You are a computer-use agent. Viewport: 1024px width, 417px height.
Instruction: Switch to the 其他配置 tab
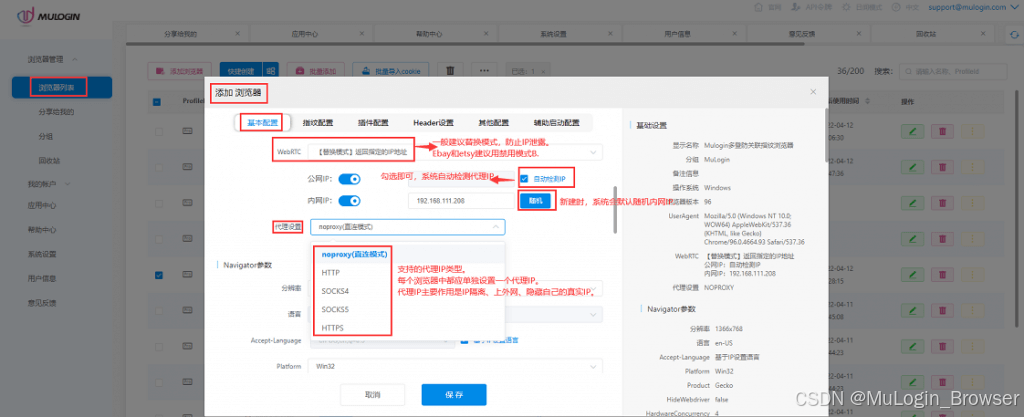[x=493, y=123]
